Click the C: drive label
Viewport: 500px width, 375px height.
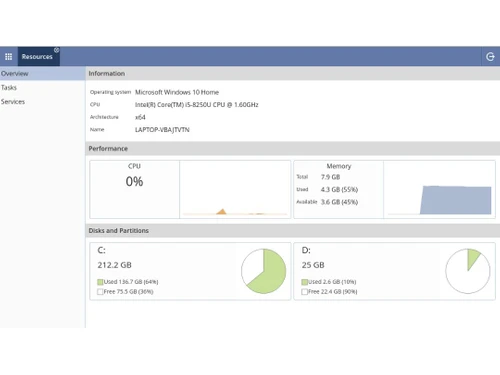tap(101, 250)
